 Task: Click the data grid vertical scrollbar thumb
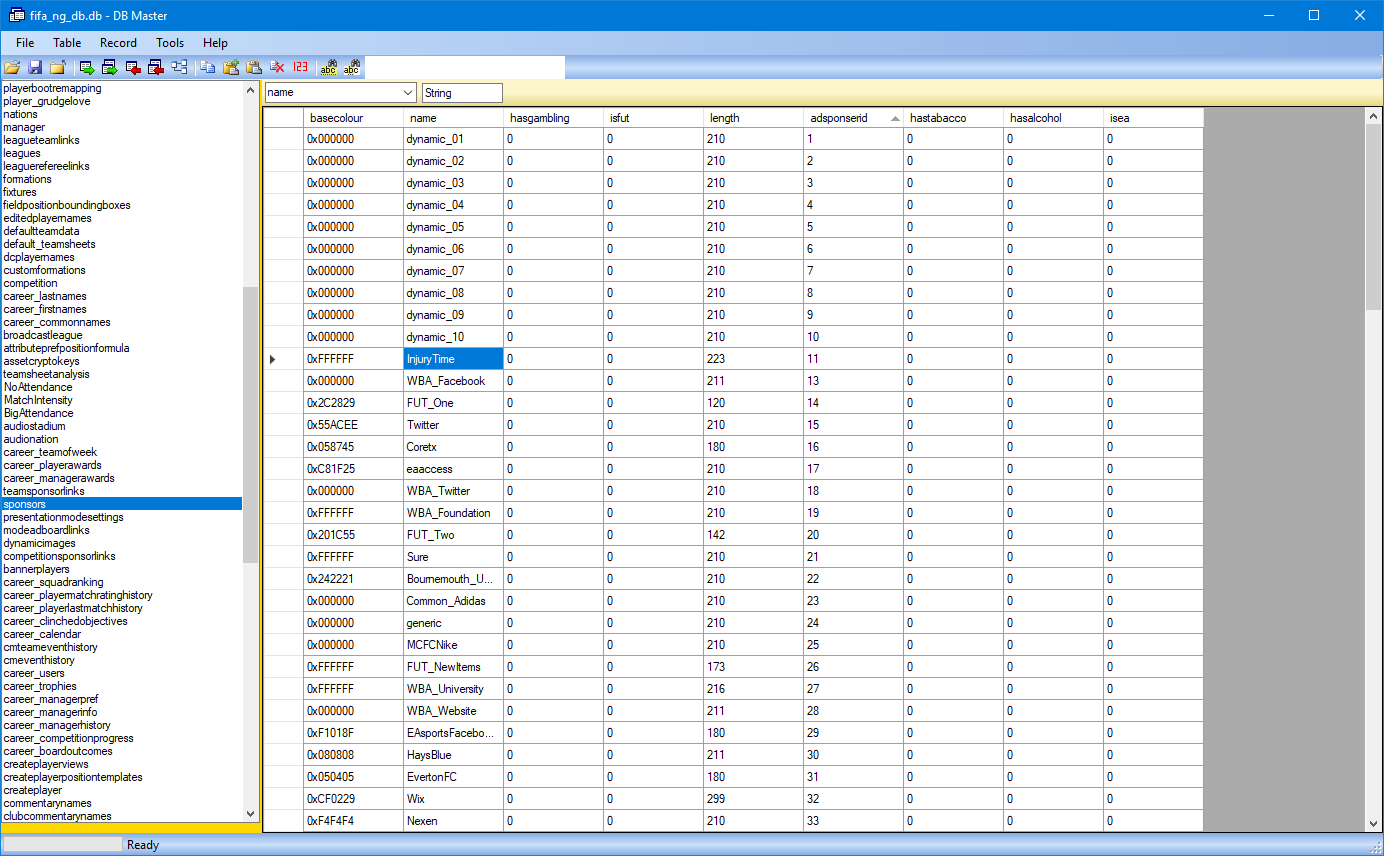click(x=1373, y=216)
